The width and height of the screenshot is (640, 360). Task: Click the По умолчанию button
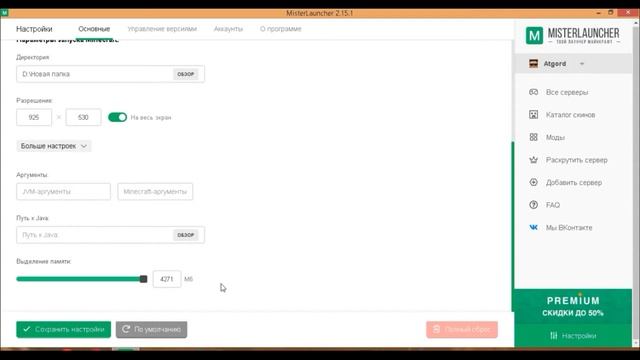point(151,329)
